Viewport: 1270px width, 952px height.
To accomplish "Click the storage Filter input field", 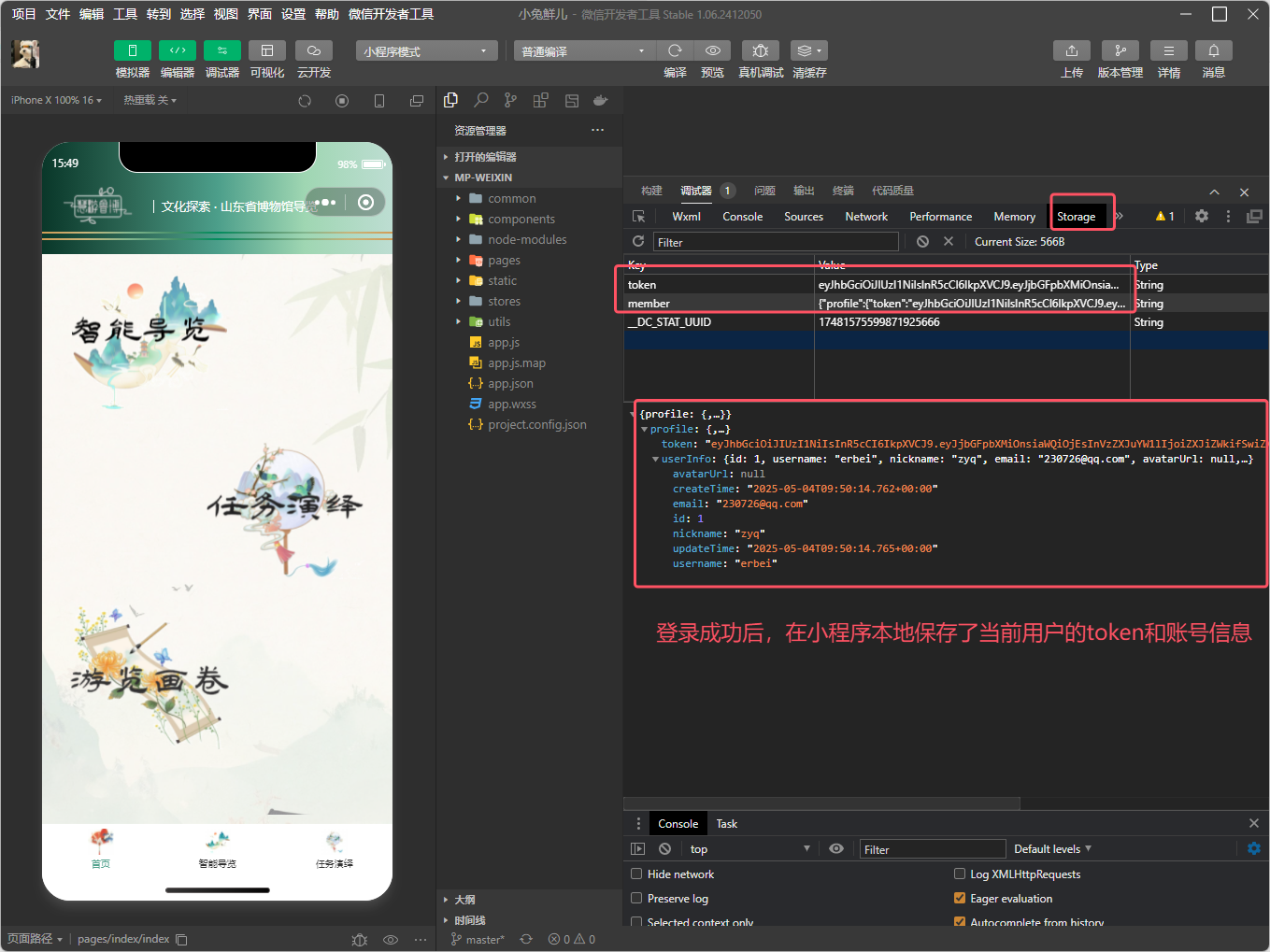I will point(776,242).
